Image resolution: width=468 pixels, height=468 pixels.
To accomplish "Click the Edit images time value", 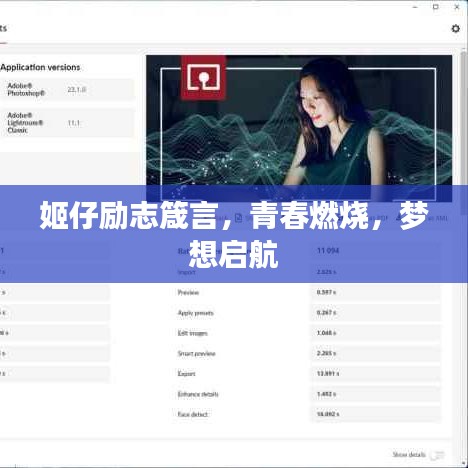I will 326,333.
